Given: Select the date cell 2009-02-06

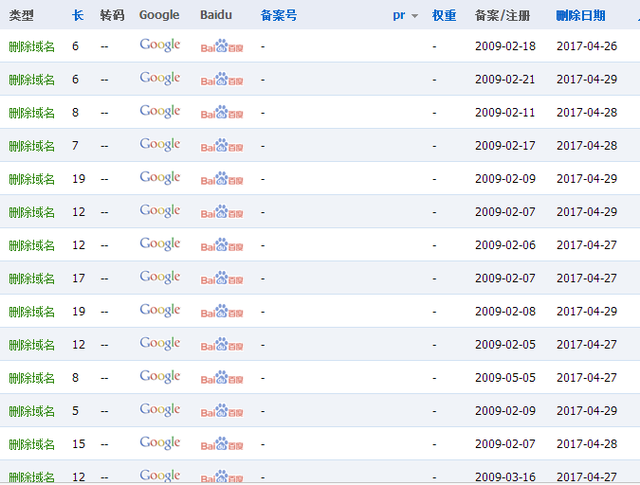Looking at the screenshot, I should [505, 245].
